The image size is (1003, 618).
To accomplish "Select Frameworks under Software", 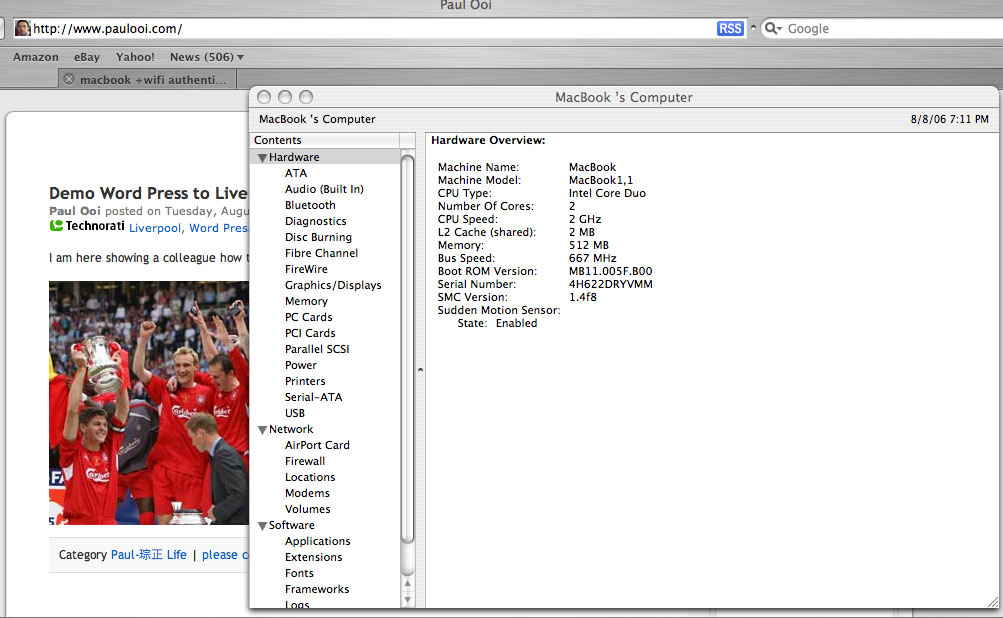I will [317, 589].
